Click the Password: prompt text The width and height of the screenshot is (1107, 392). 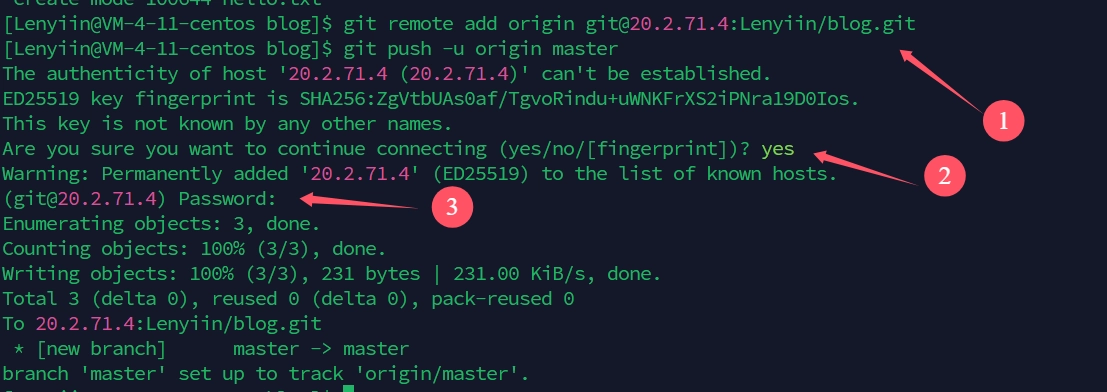coord(227,198)
